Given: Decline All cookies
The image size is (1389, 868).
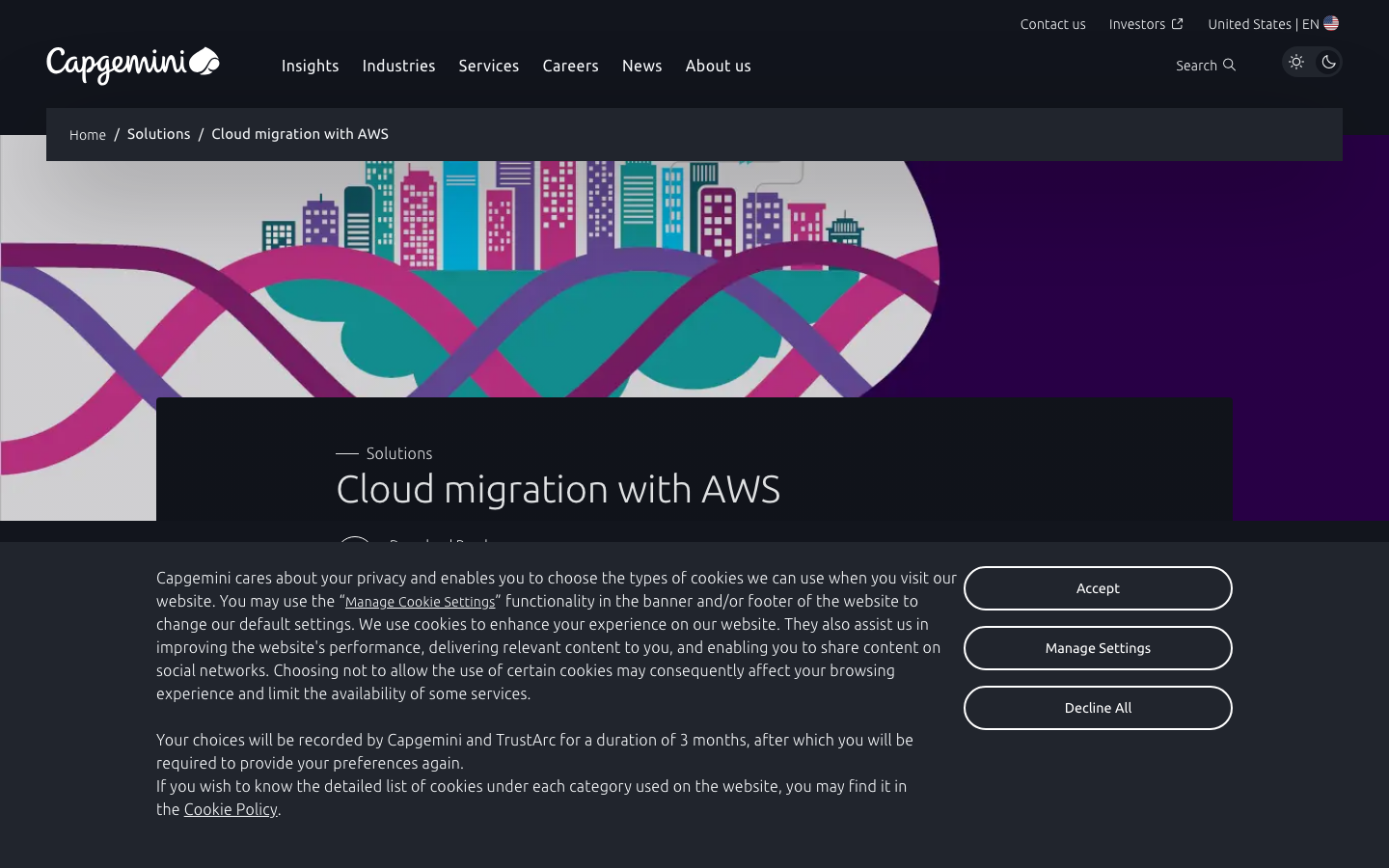Looking at the screenshot, I should coord(1098,708).
